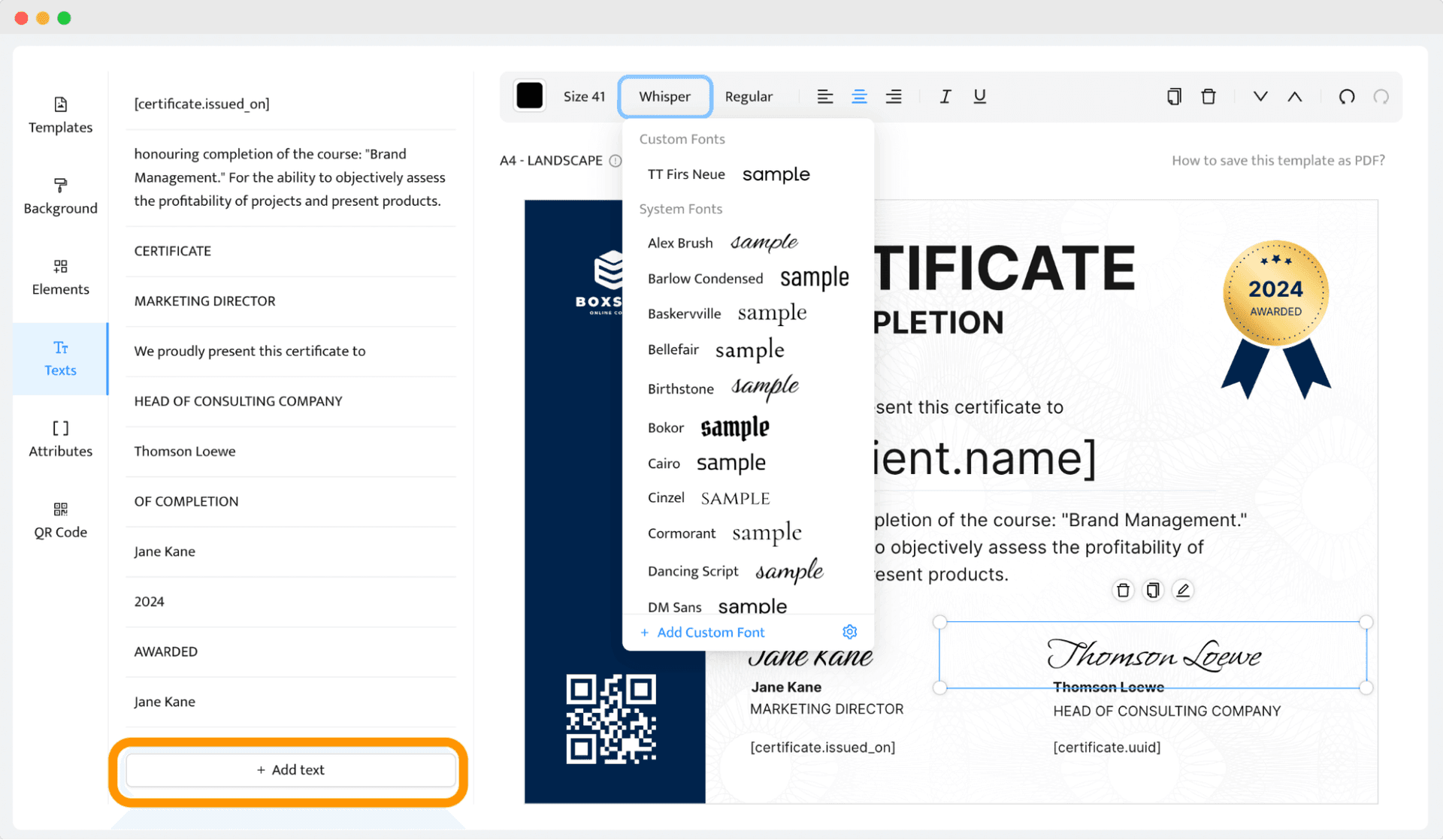Open font settings gear icon

(849, 632)
